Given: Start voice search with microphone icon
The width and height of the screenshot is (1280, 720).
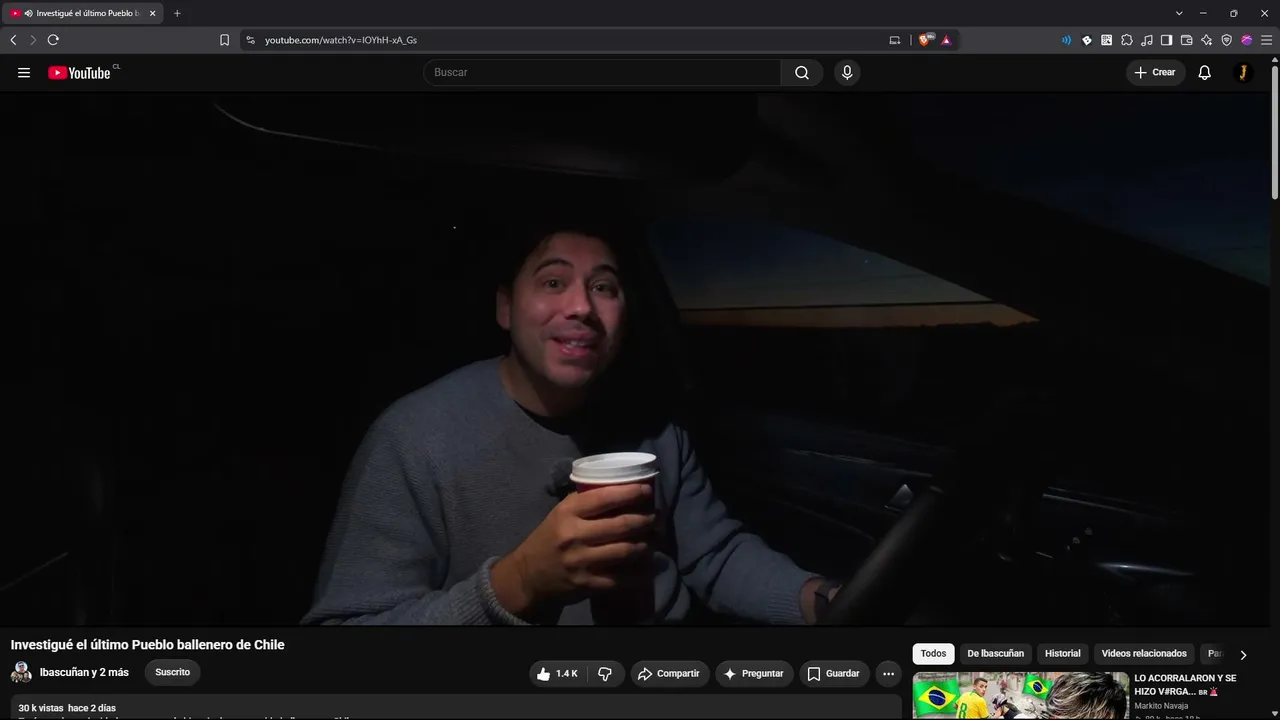Looking at the screenshot, I should pyautogui.click(x=847, y=73).
